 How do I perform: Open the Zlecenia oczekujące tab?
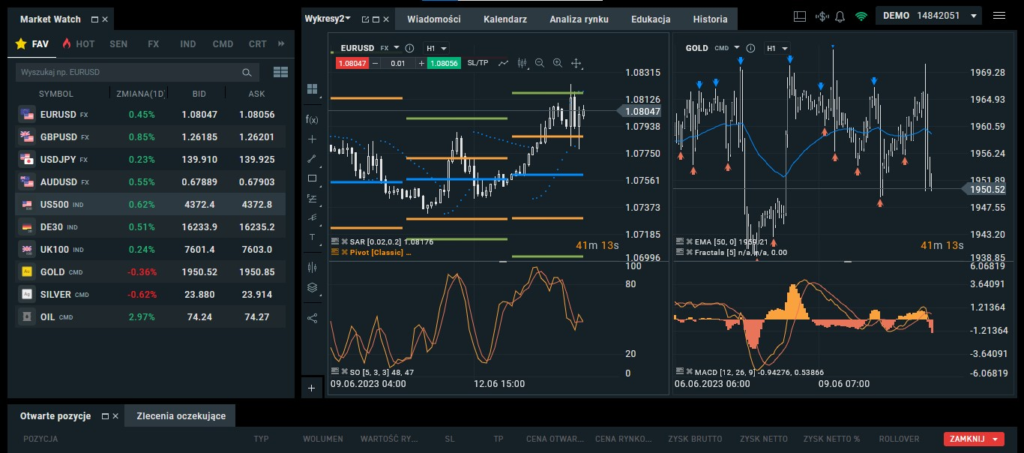tap(180, 415)
